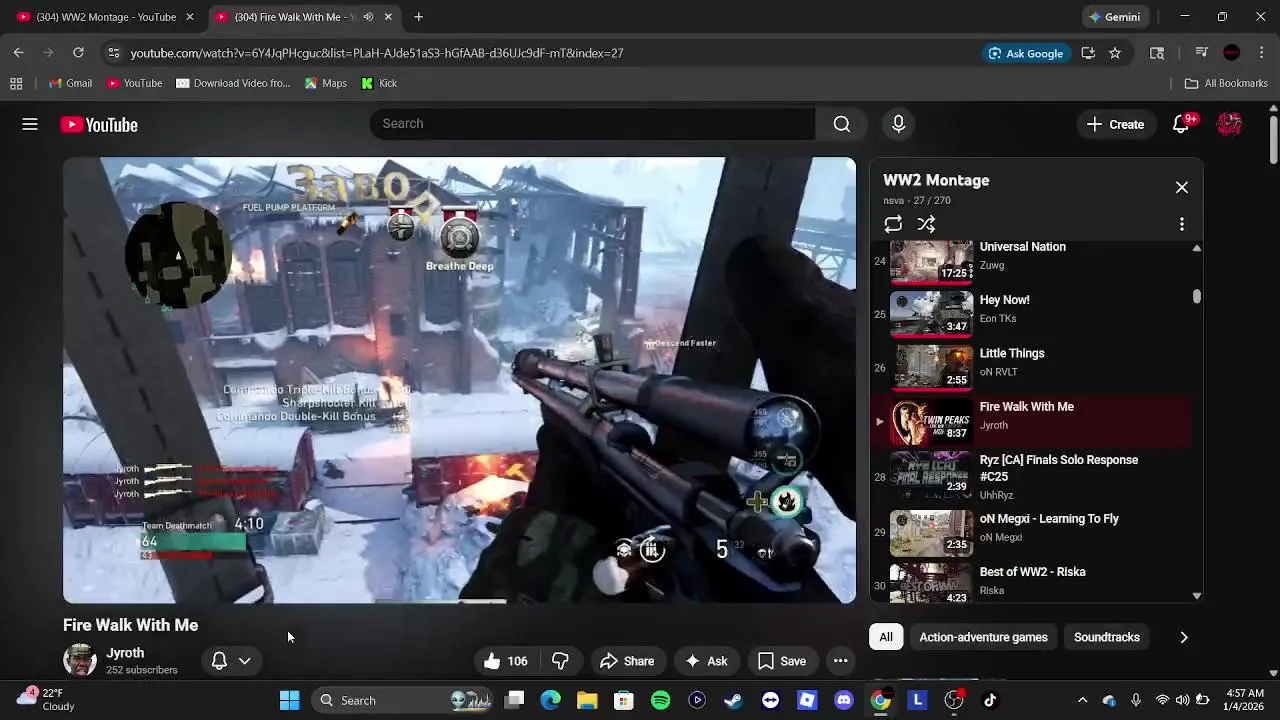
Task: Open Steam from taskbar
Action: (733, 700)
